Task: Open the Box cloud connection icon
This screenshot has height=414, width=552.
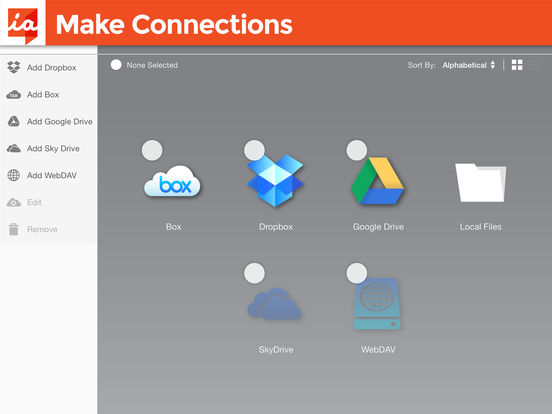Action: [x=172, y=181]
